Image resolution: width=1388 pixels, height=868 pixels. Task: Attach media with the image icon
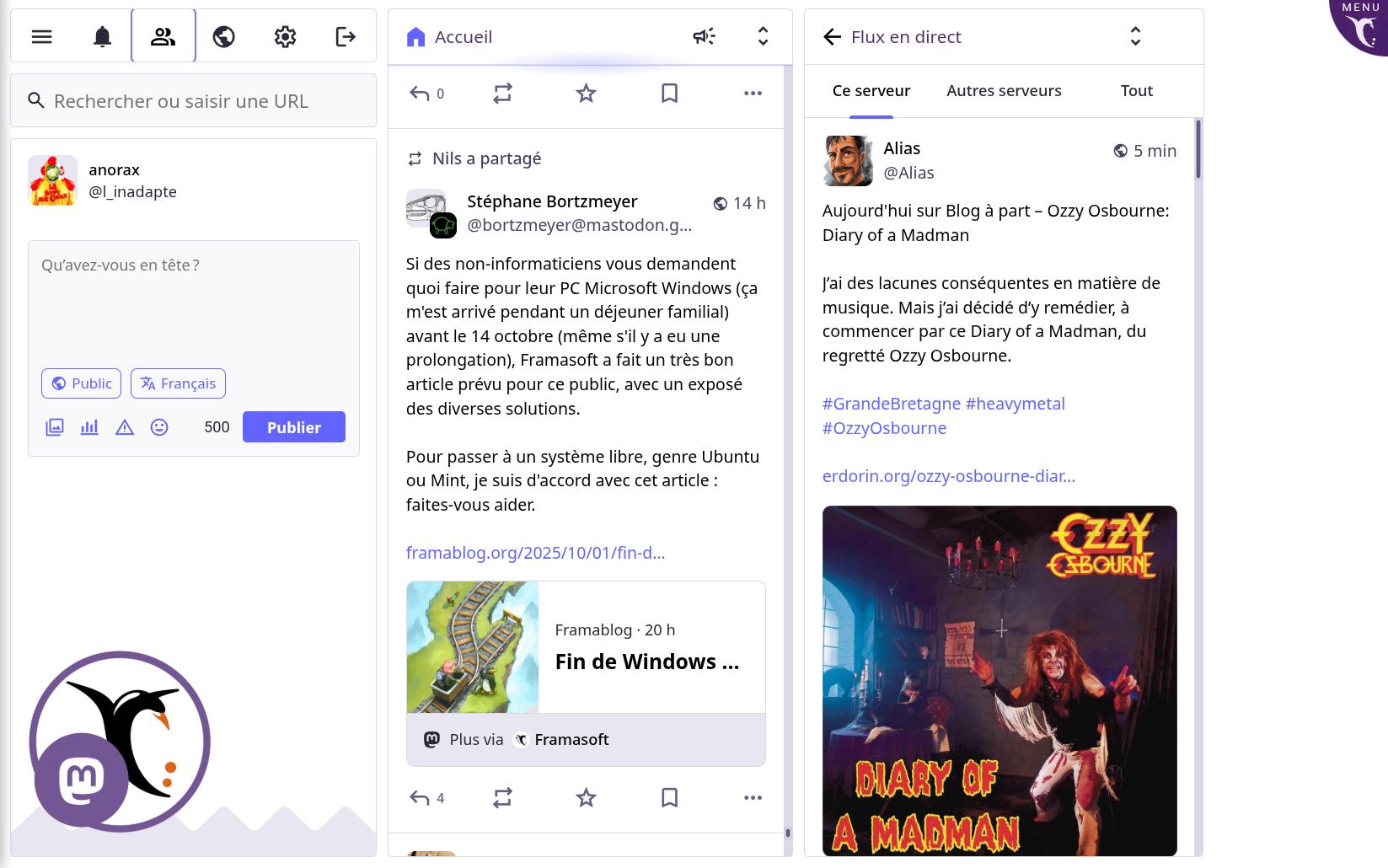tap(55, 427)
